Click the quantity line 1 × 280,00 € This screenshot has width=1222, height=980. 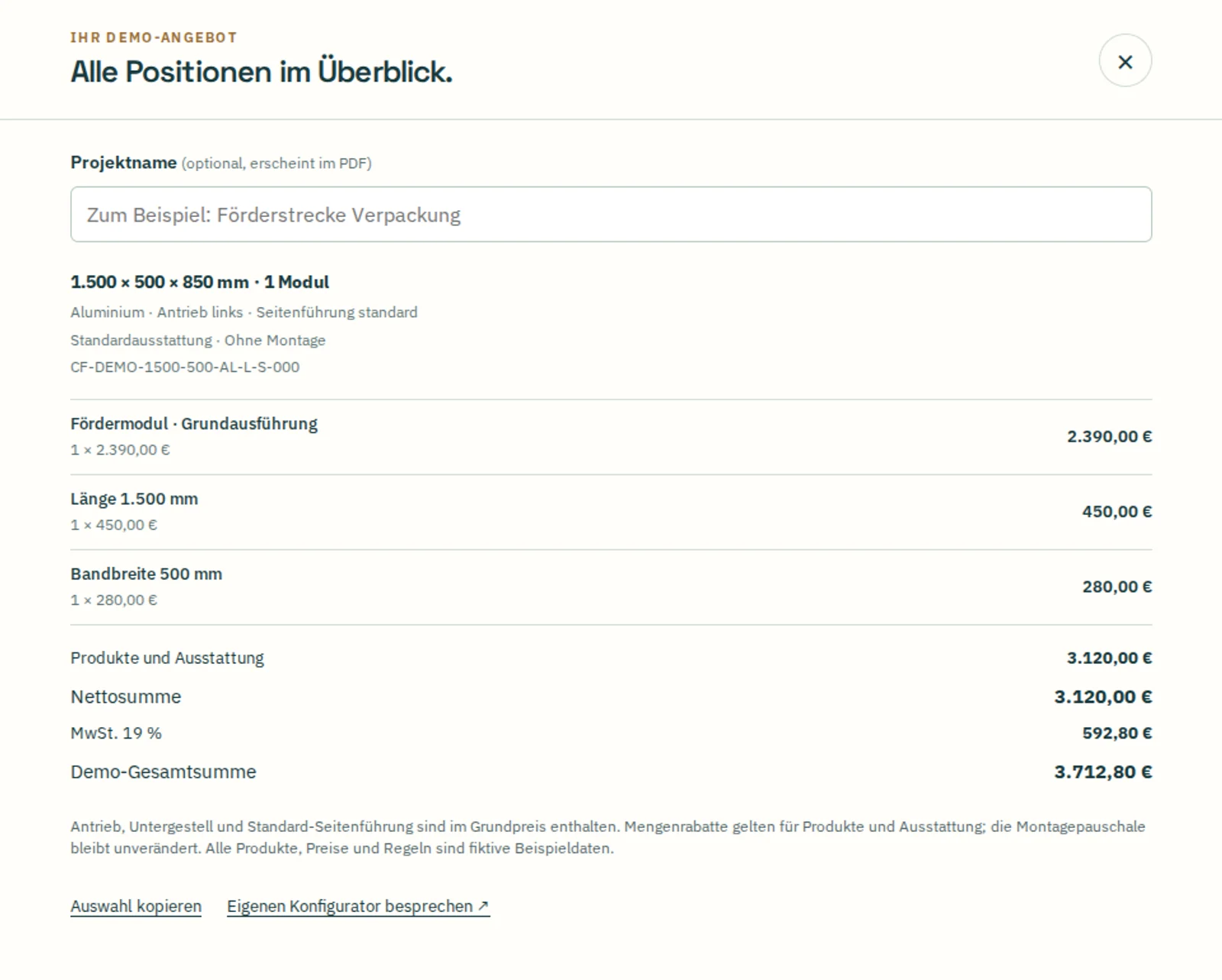tap(114, 600)
